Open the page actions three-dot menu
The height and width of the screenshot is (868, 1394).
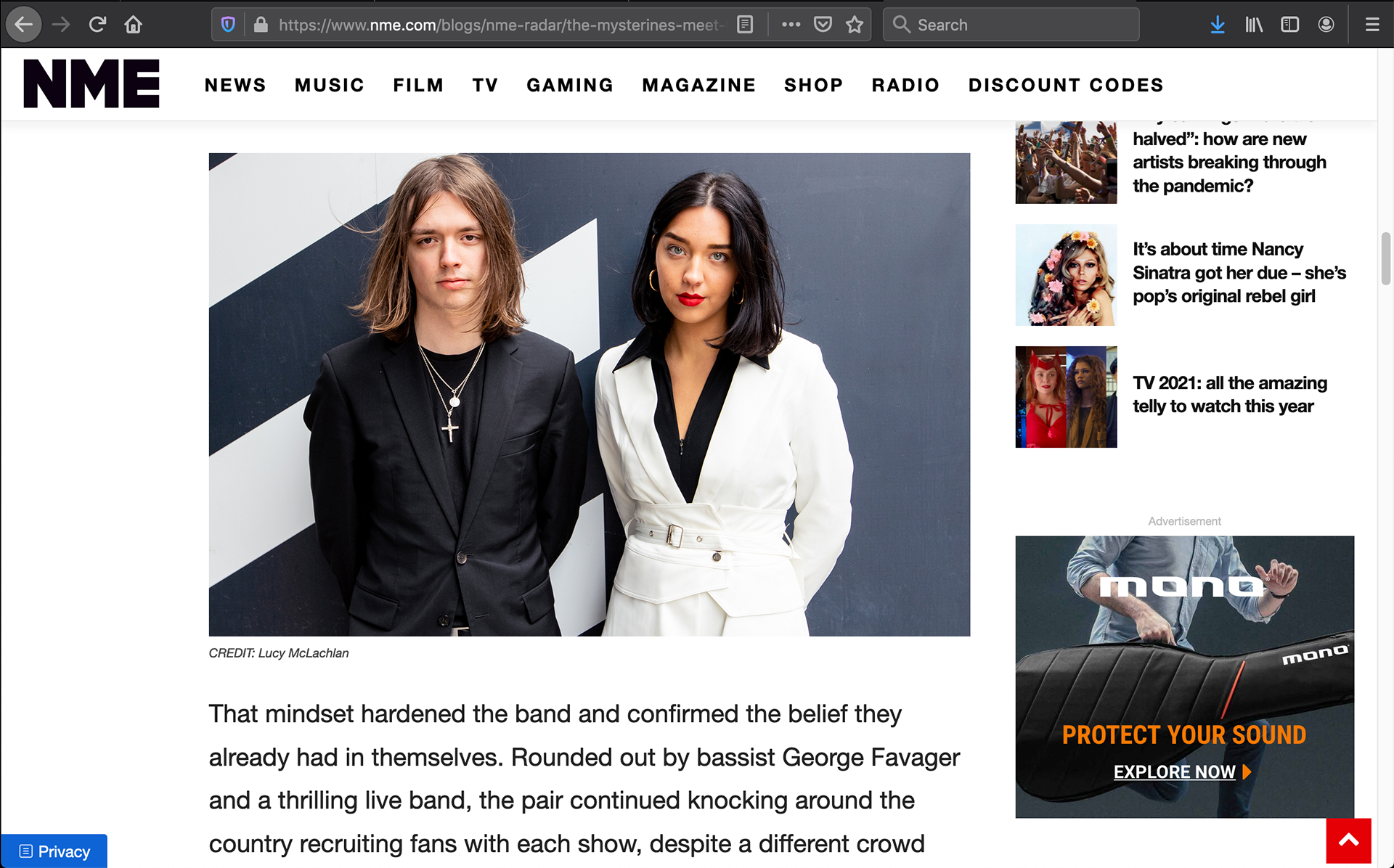click(791, 25)
